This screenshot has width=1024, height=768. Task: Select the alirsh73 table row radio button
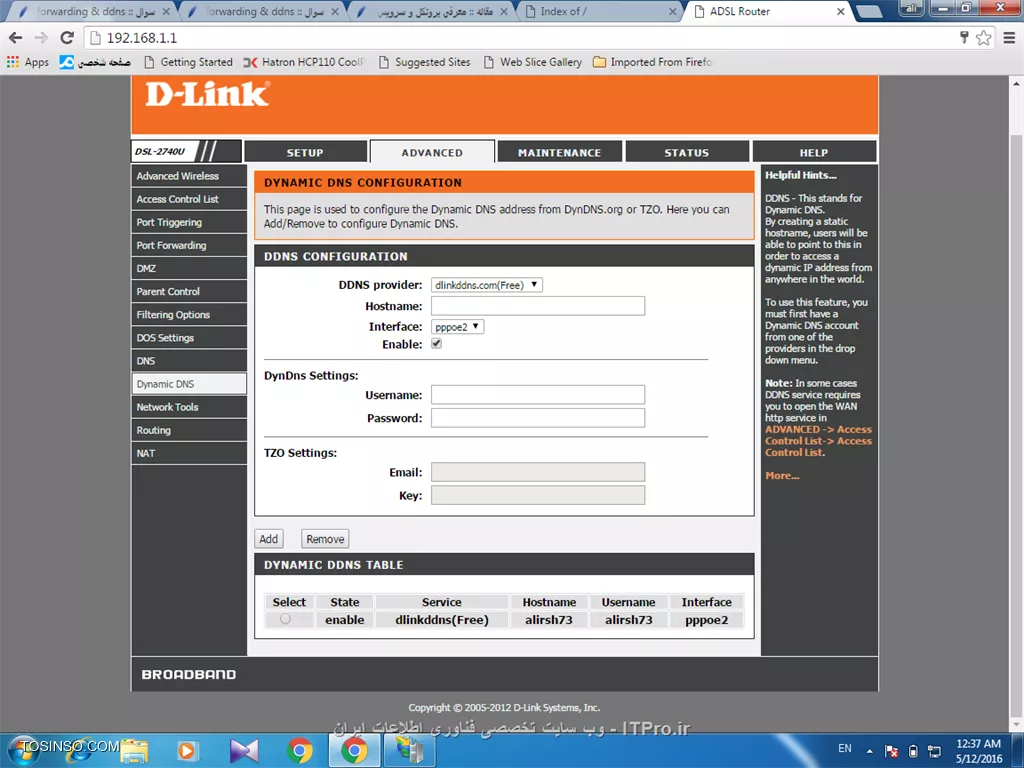pyautogui.click(x=285, y=618)
